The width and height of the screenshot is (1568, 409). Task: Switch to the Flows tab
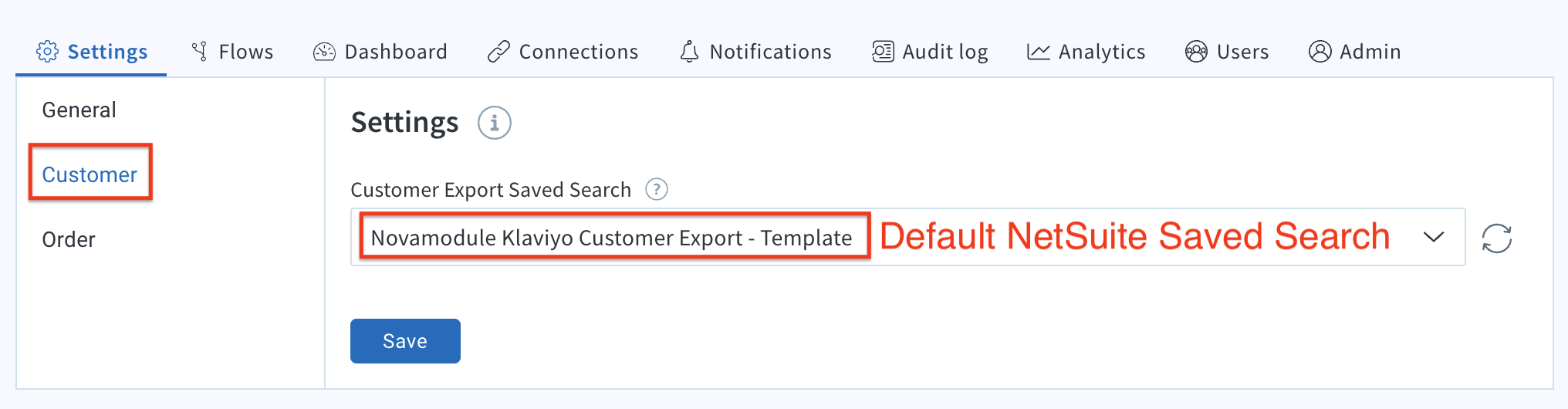(231, 52)
